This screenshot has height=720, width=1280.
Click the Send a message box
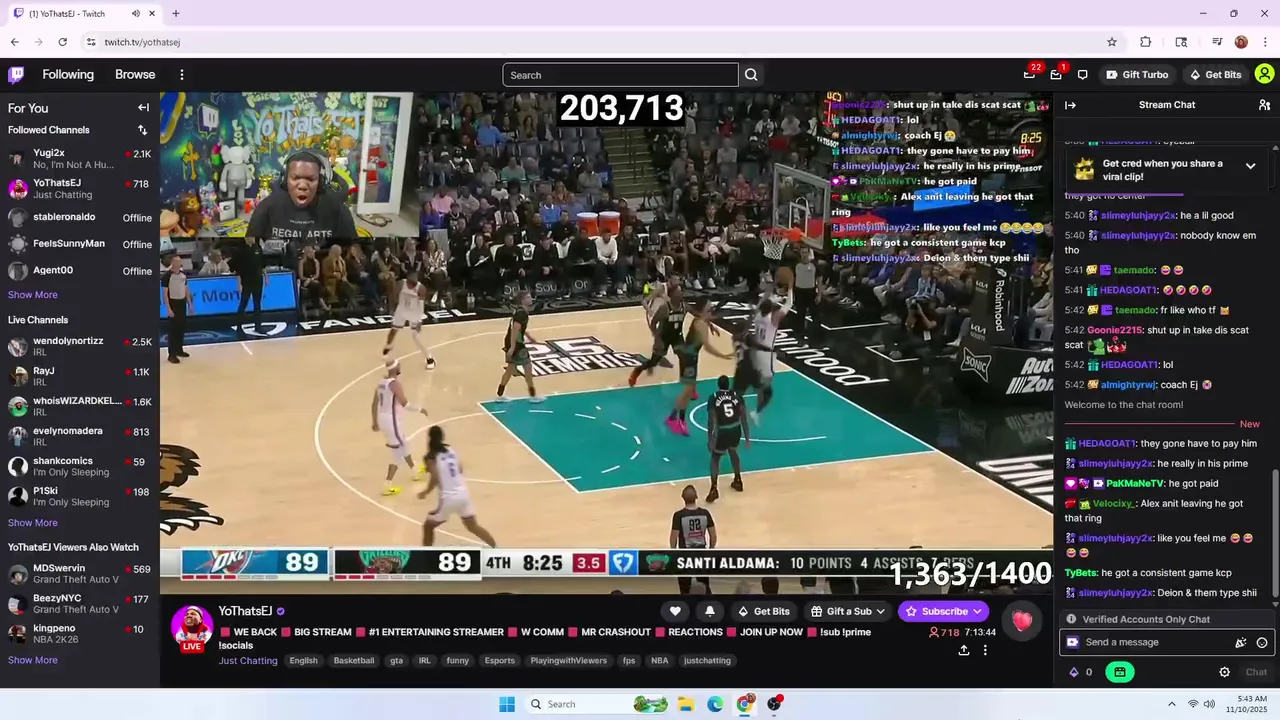pos(1165,643)
